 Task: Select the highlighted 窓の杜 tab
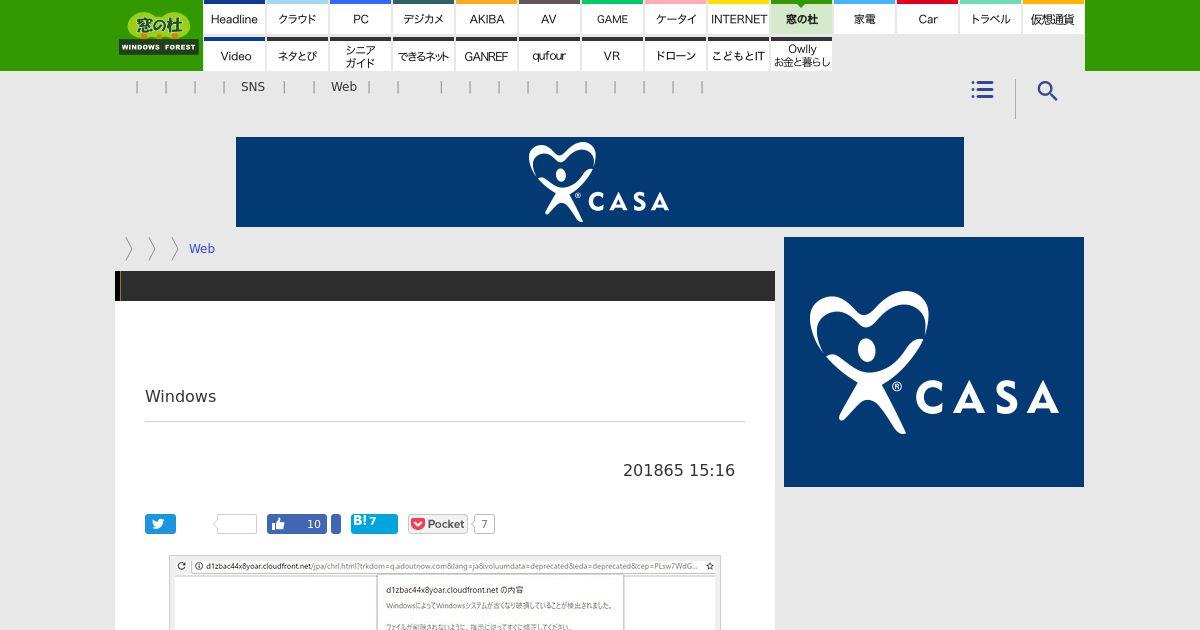801,18
